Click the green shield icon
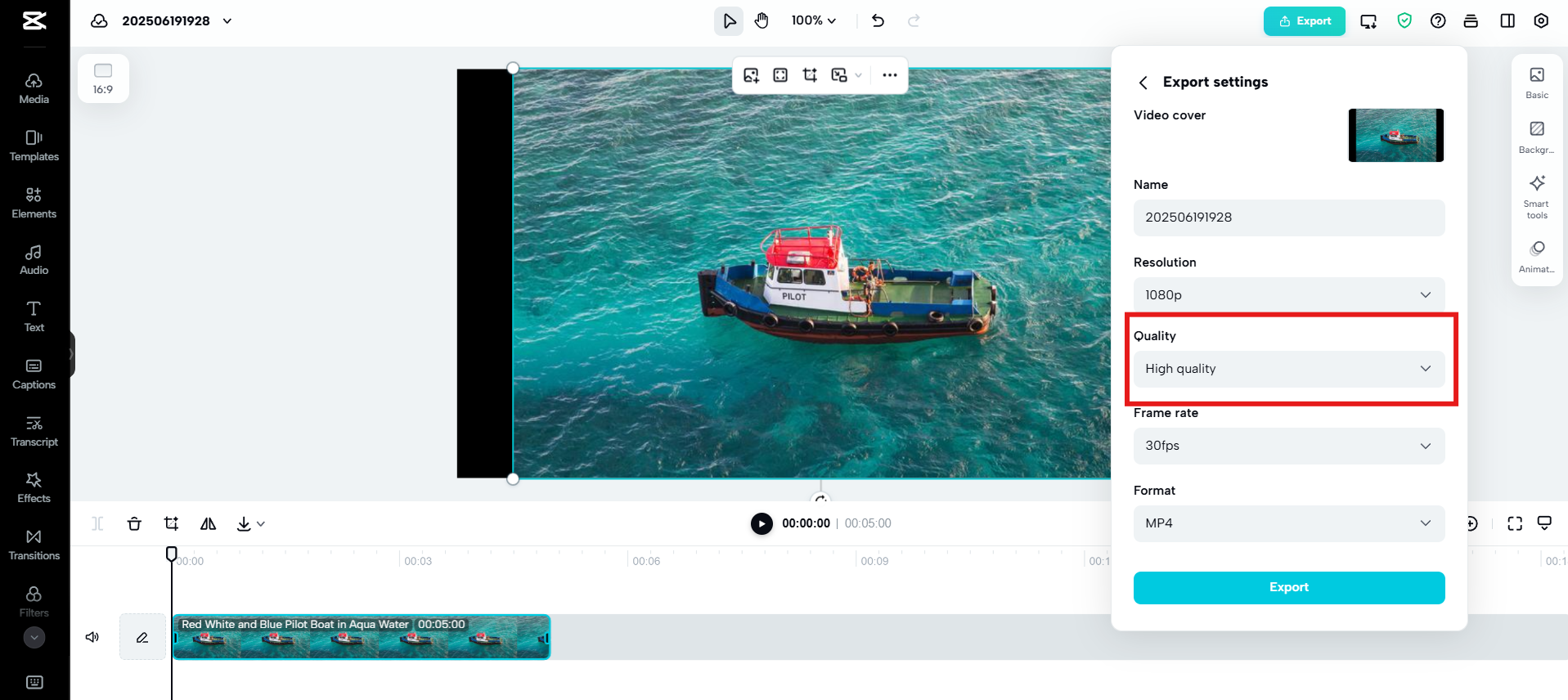The height and width of the screenshot is (700, 1568). 1404,20
